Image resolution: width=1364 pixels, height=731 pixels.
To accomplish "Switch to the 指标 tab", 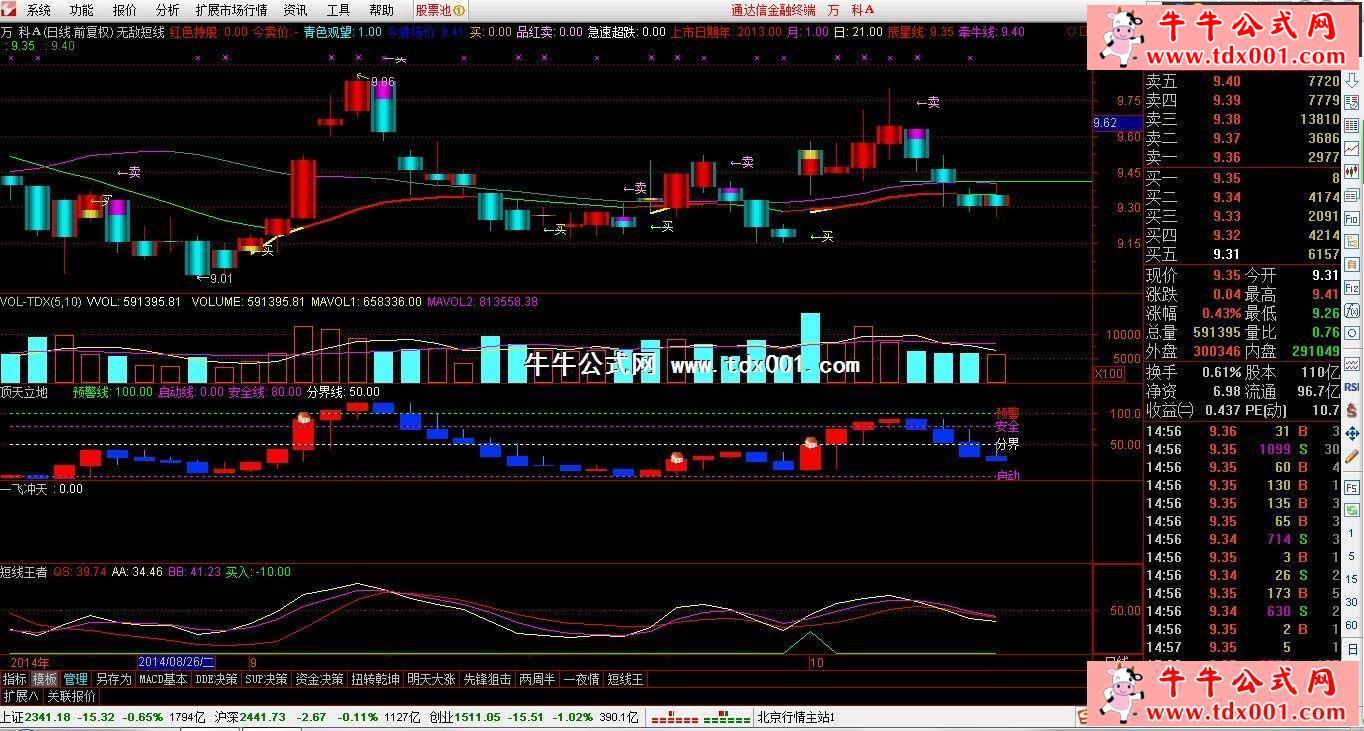I will pos(14,679).
